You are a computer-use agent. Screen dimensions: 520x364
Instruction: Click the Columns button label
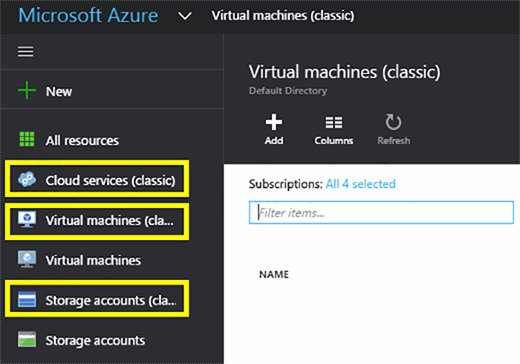point(334,141)
